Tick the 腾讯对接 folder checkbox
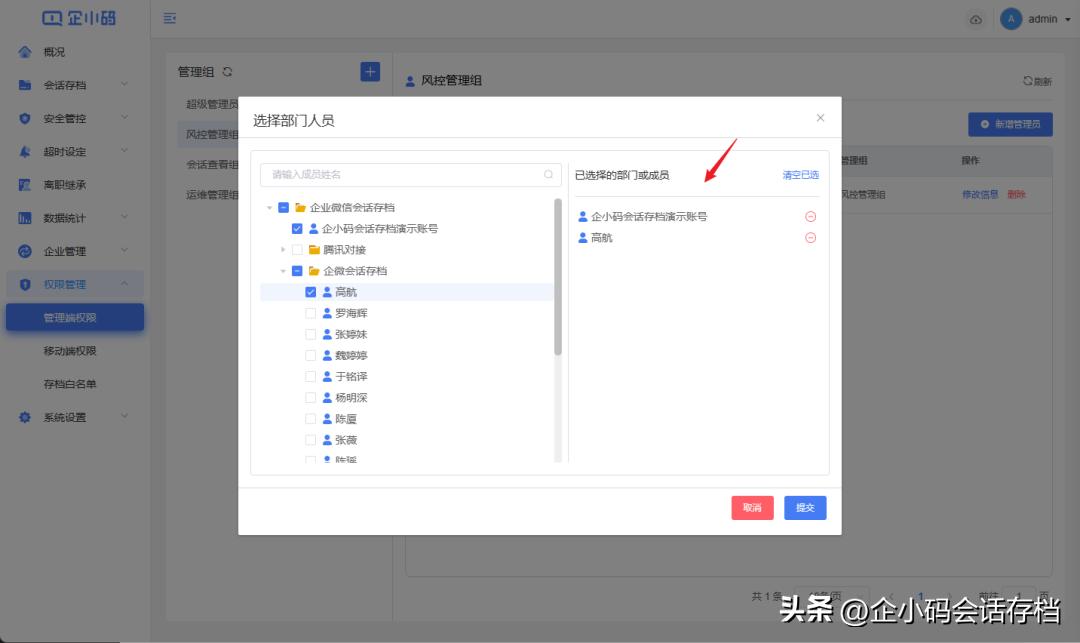The image size is (1080, 643). coord(297,249)
